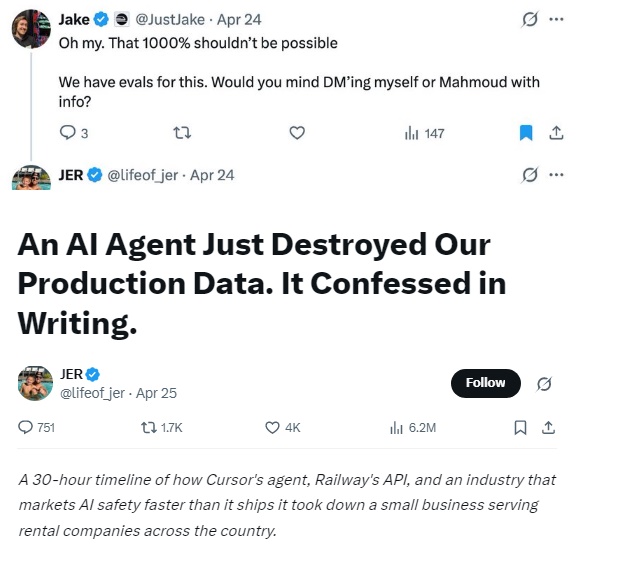Reply to Jake's tweet
This screenshot has height=561, width=638.
(x=68, y=133)
